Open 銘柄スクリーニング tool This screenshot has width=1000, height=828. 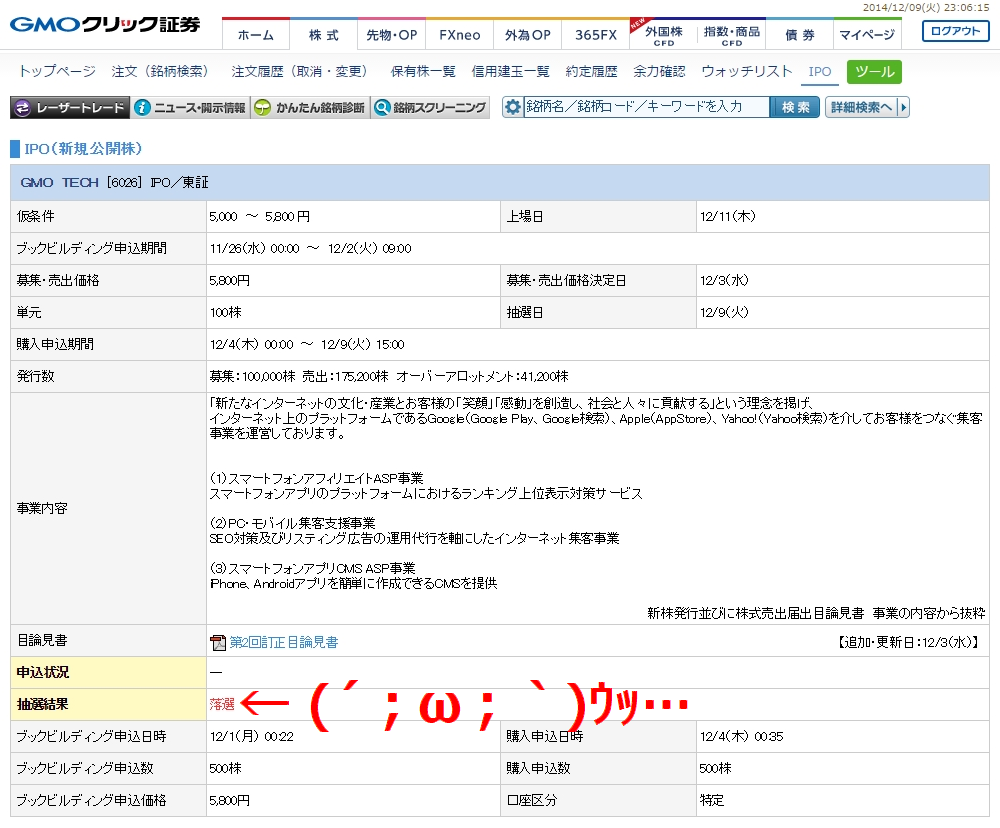[430, 108]
